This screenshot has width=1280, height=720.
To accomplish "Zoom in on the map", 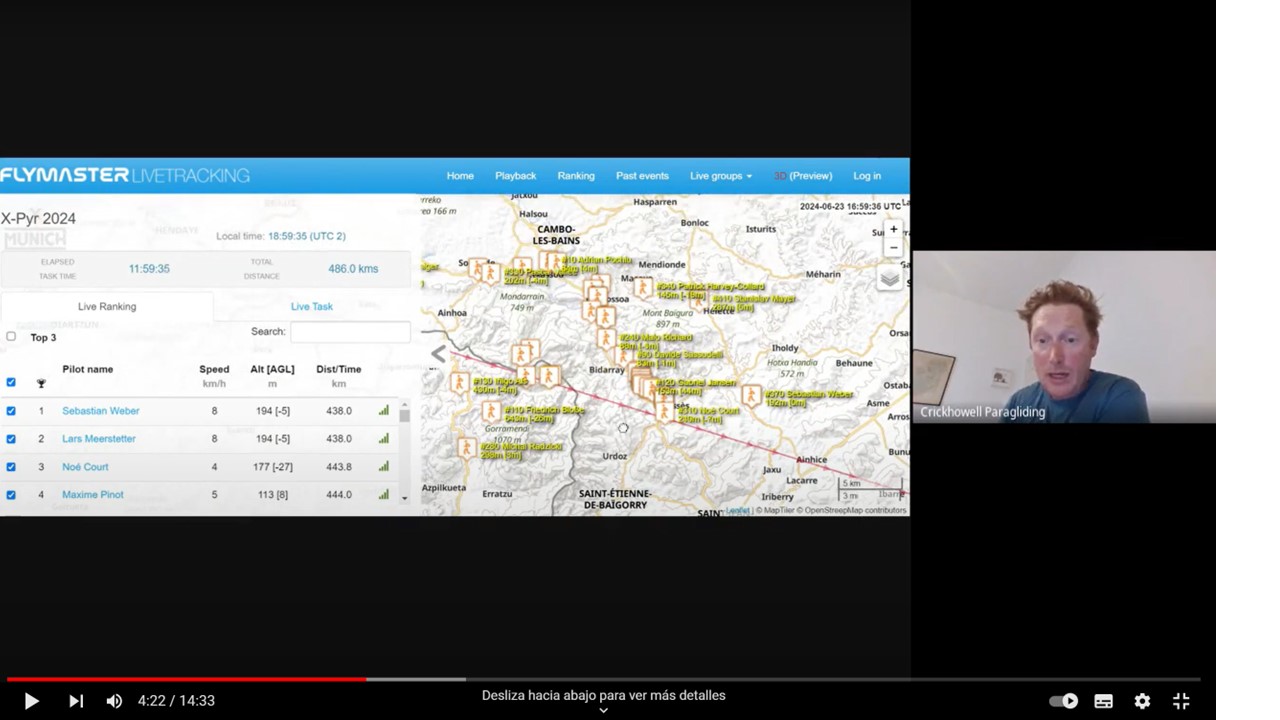I will pos(893,229).
